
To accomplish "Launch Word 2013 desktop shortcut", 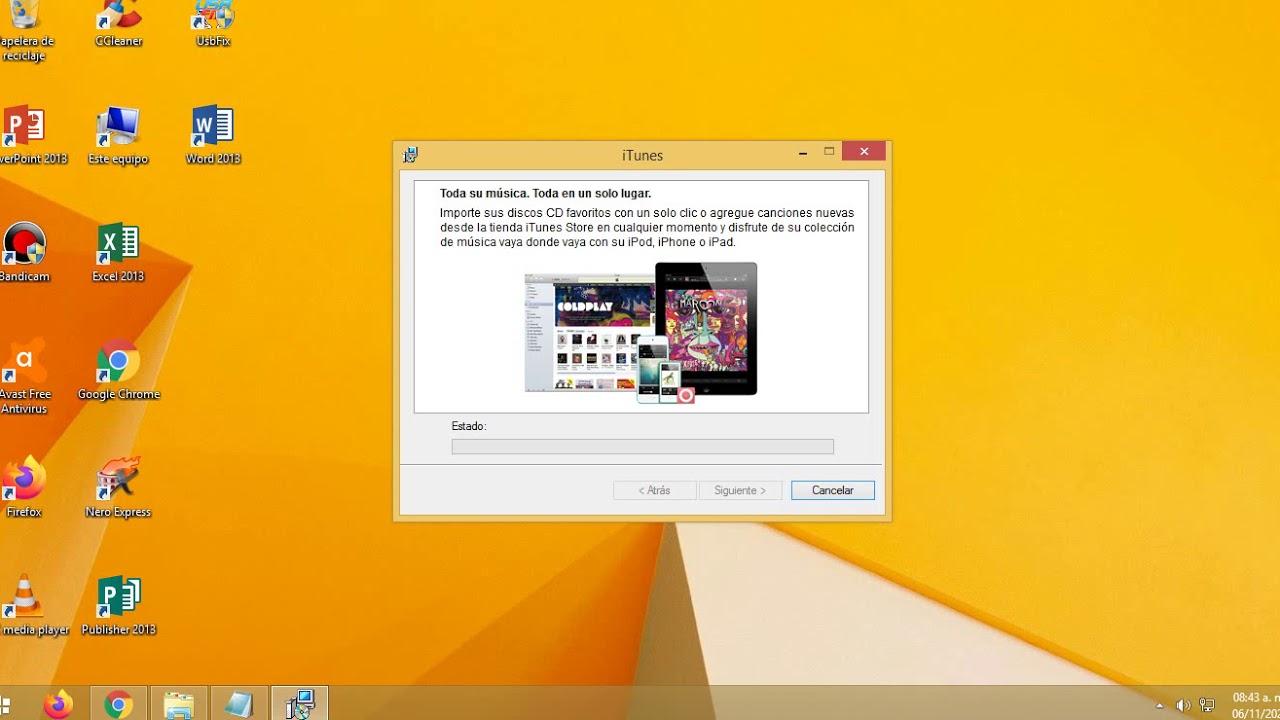I will click(x=213, y=135).
